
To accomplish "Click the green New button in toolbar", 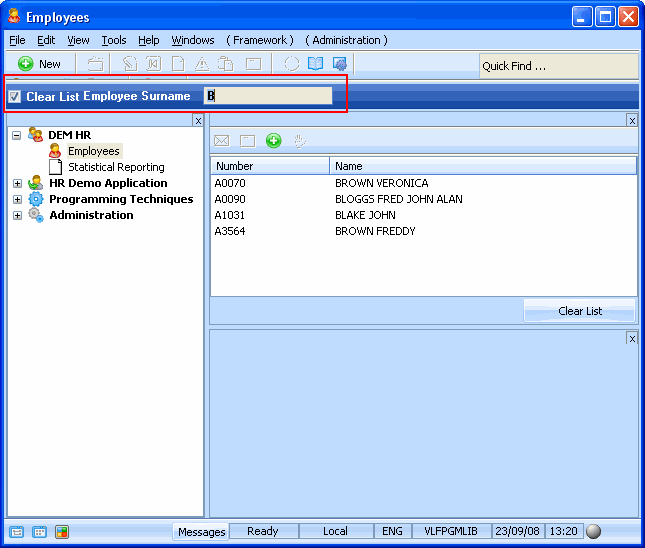I will click(39, 64).
